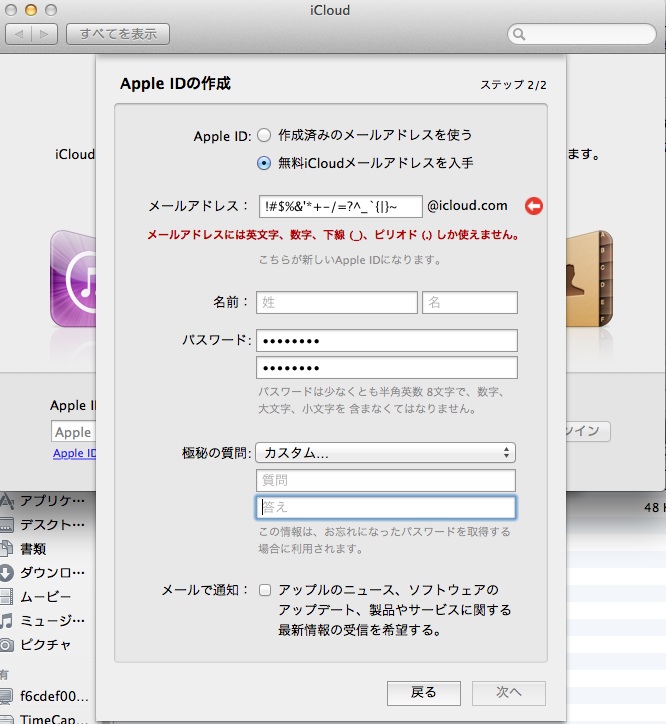Click the red arrow error icon
The width and height of the screenshot is (666, 724).
pos(534,206)
